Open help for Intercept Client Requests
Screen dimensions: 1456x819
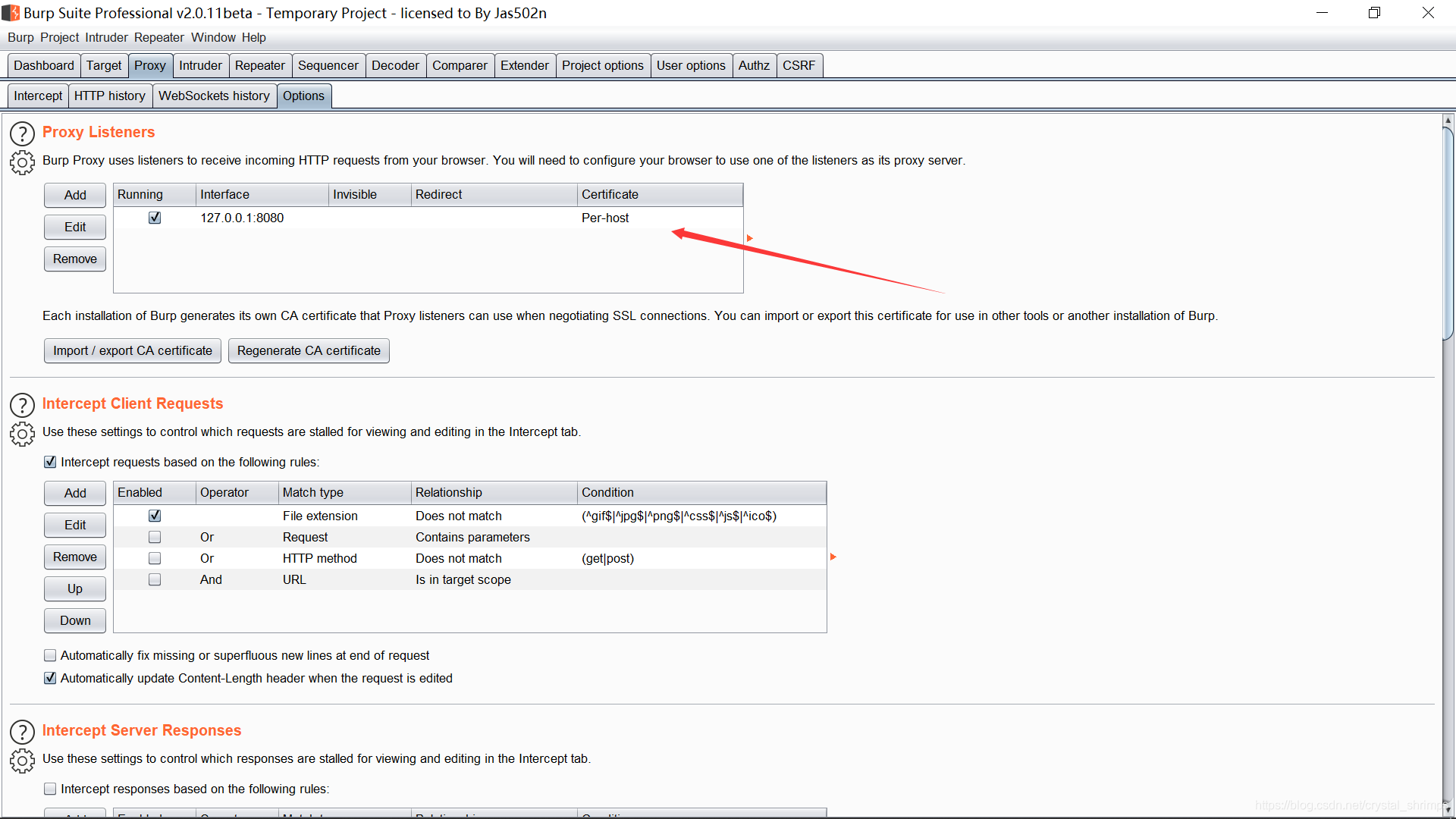click(22, 405)
